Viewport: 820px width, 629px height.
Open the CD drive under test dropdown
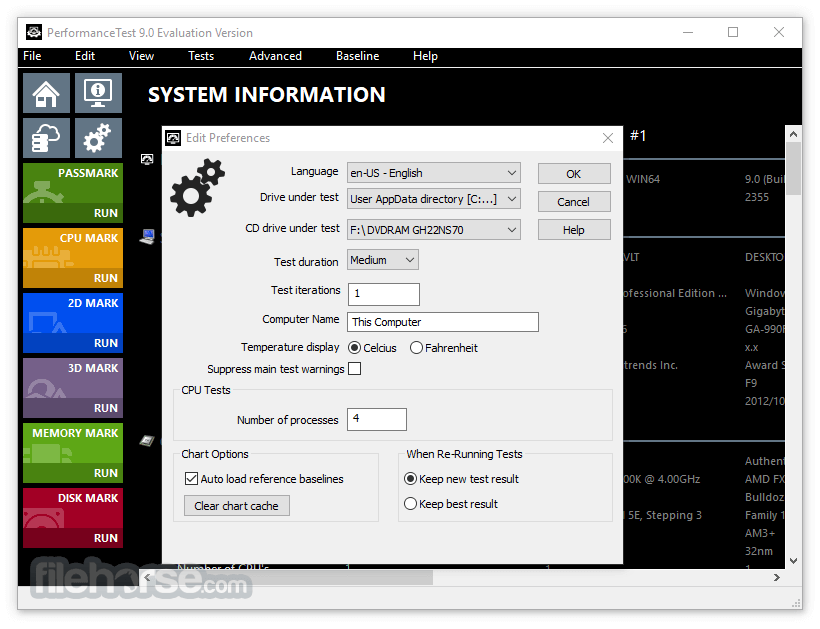click(x=434, y=230)
